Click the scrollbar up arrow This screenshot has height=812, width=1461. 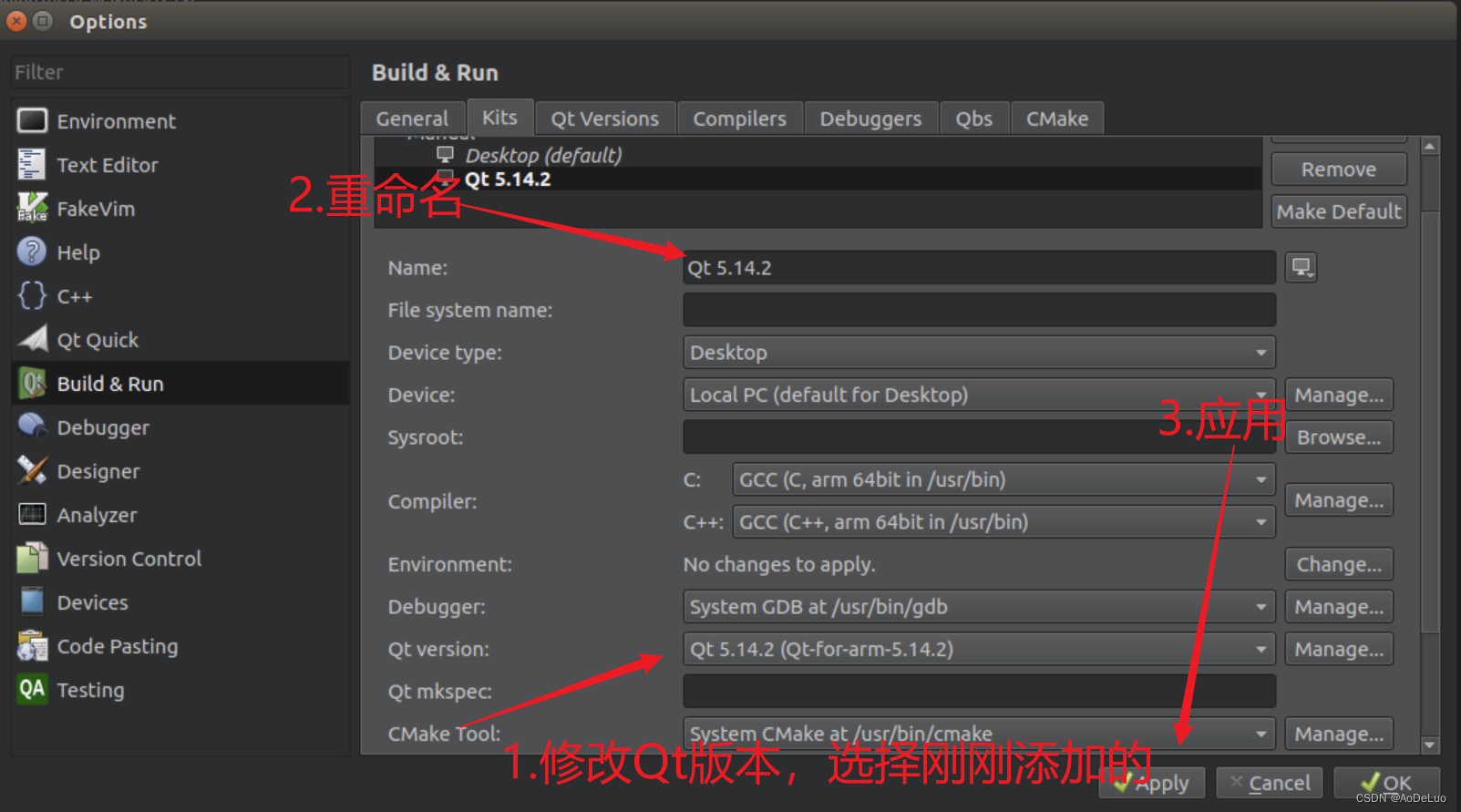(x=1430, y=146)
